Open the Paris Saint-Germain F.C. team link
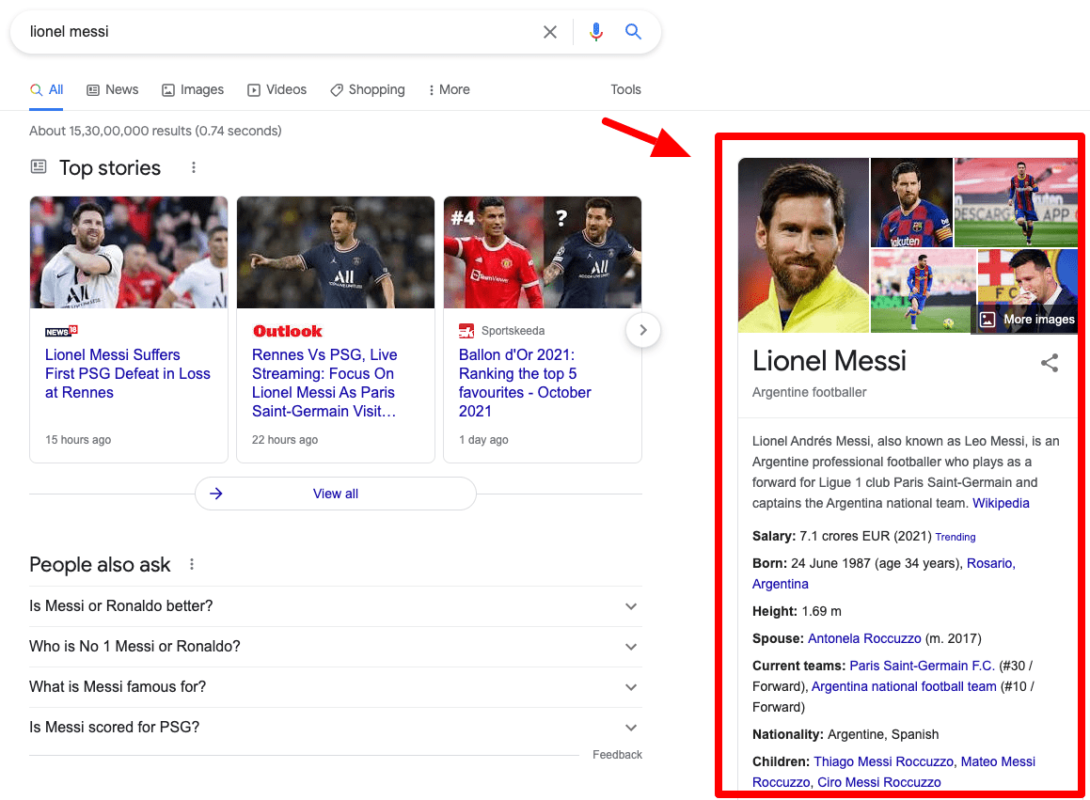This screenshot has height=800, width=1090. [x=922, y=666]
